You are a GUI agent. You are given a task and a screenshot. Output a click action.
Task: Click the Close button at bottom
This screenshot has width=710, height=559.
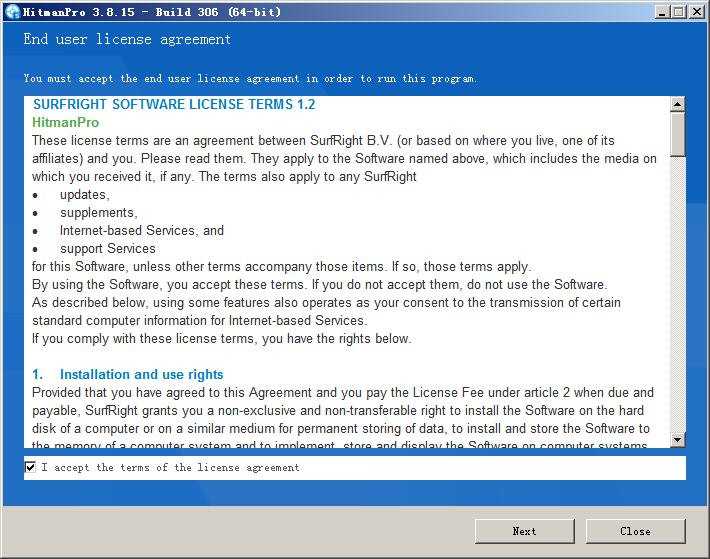tap(635, 531)
